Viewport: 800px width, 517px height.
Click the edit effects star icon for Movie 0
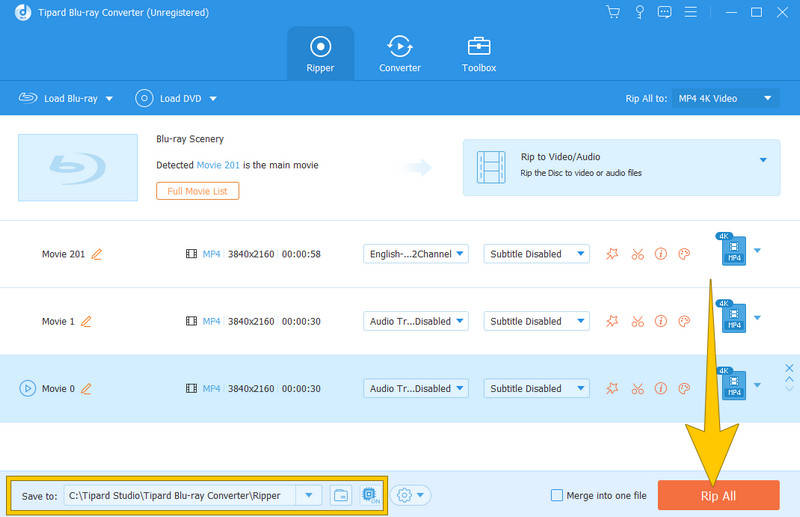point(612,388)
